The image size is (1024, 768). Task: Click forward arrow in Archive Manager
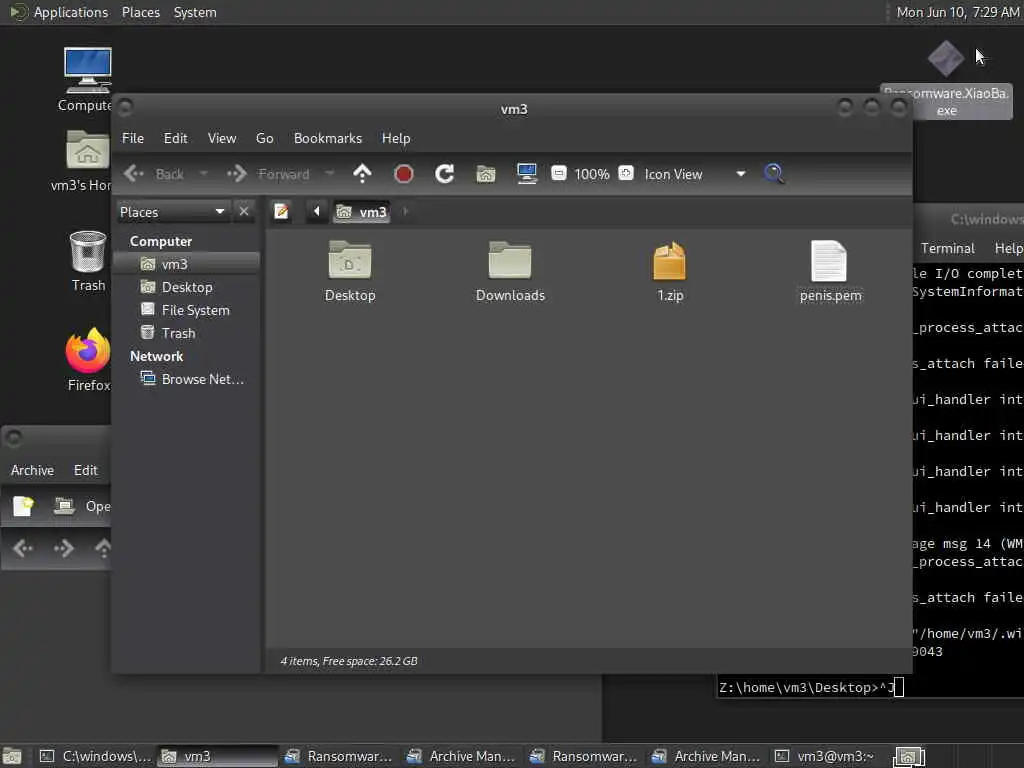pos(64,549)
